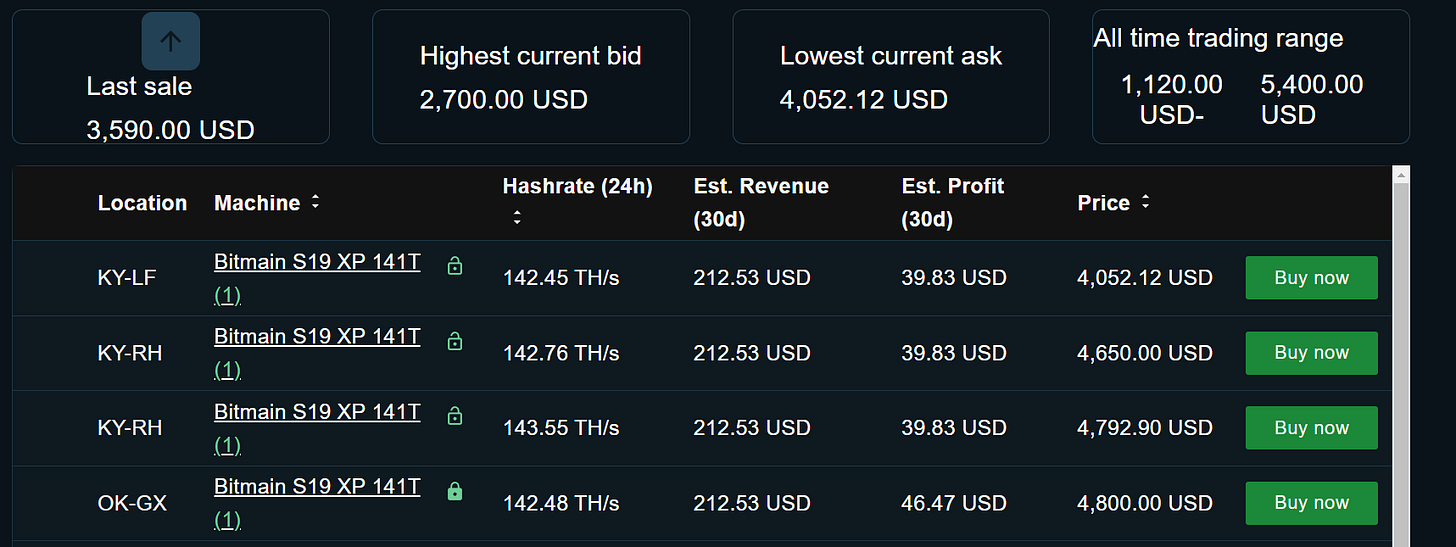Click the table's vertical scrollbar track

tap(1401, 365)
